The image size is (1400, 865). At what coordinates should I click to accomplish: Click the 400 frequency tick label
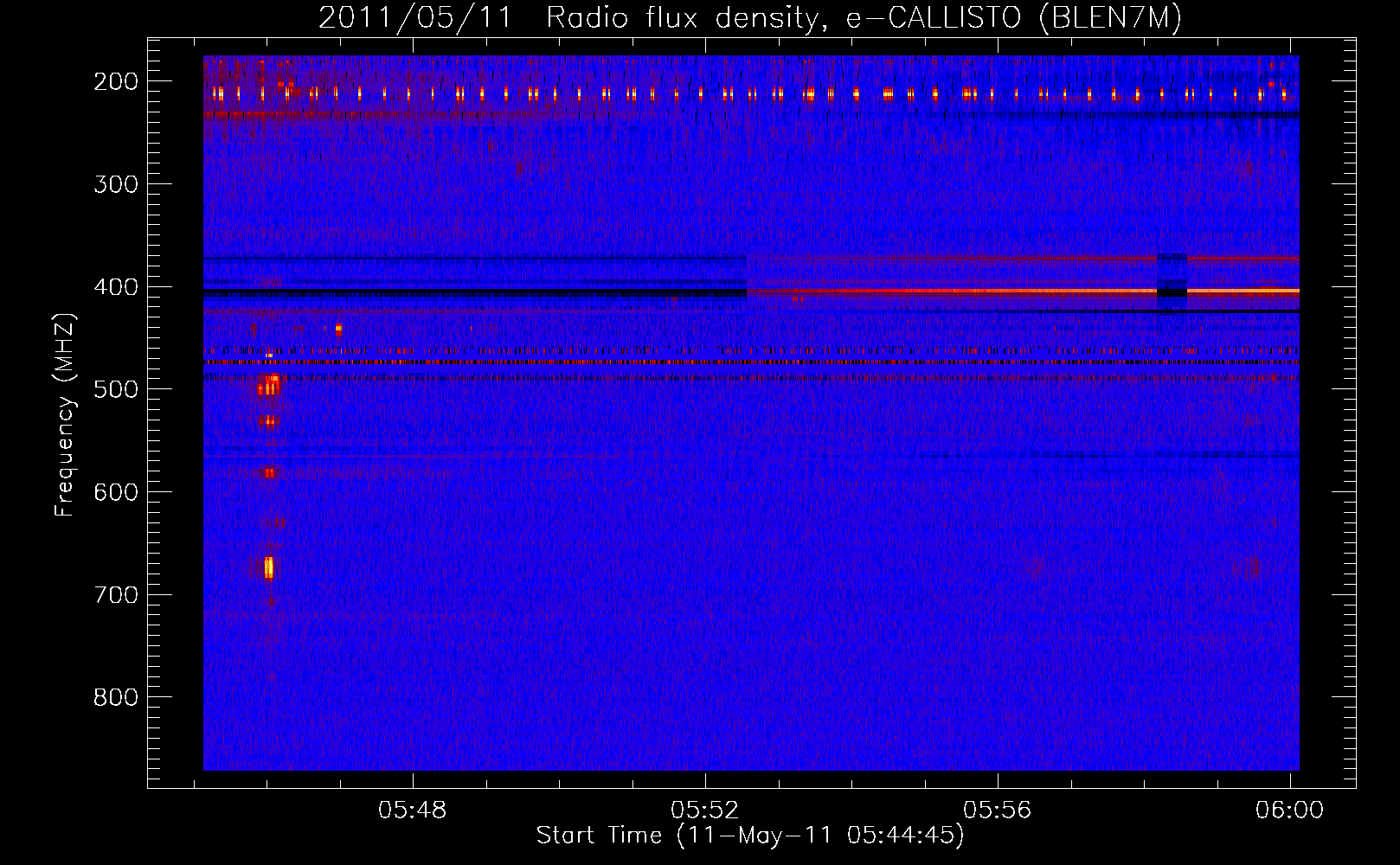coord(116,287)
